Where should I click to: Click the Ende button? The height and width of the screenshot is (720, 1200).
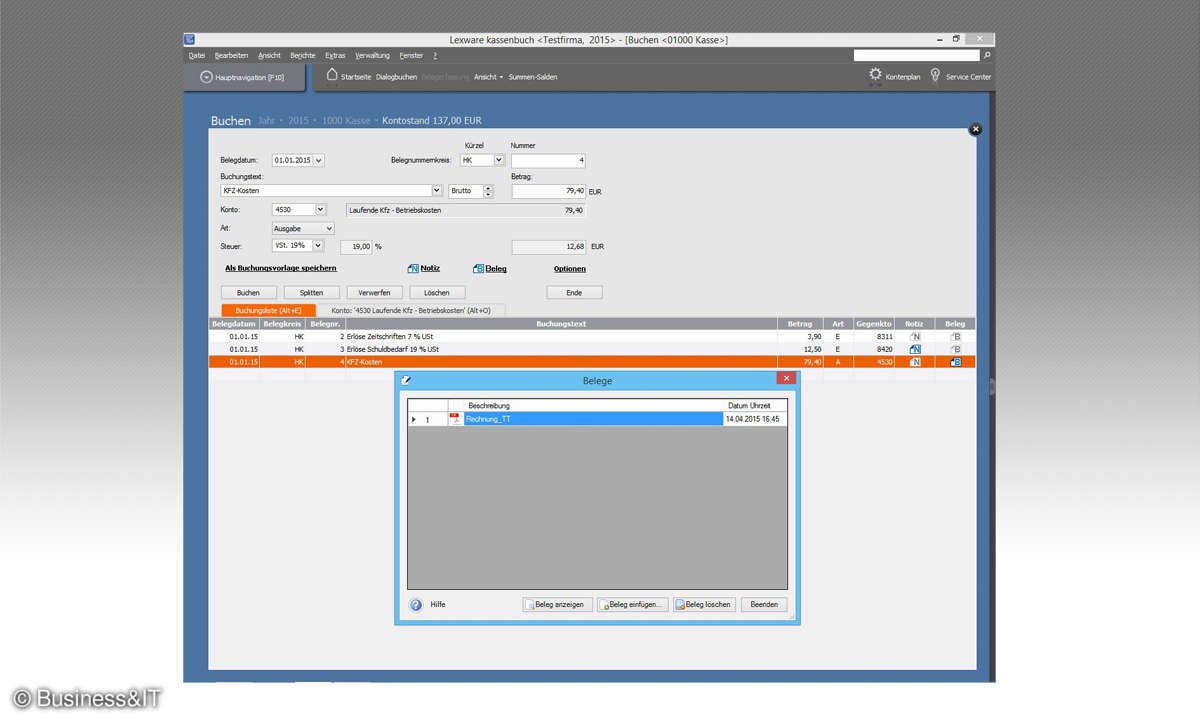pyautogui.click(x=574, y=293)
